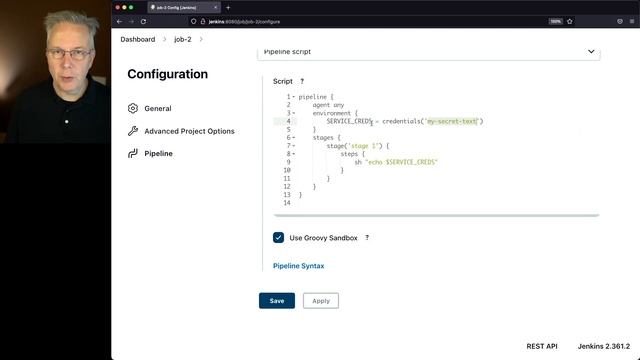Uncheck the Use Groovy Sandbox checkbox
The image size is (640, 360).
point(278,238)
